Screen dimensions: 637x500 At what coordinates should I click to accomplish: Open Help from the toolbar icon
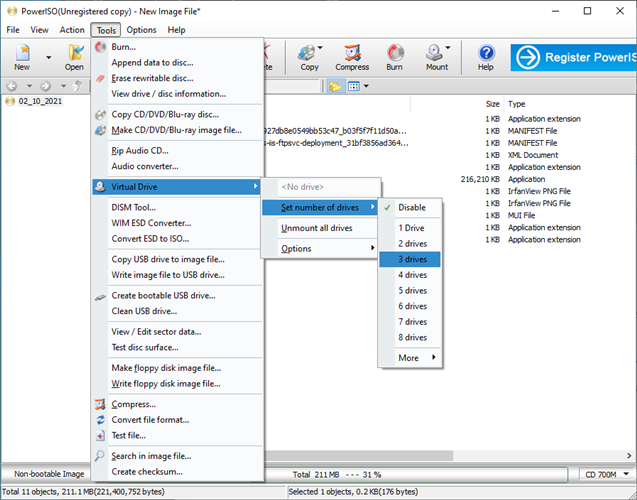pyautogui.click(x=486, y=57)
